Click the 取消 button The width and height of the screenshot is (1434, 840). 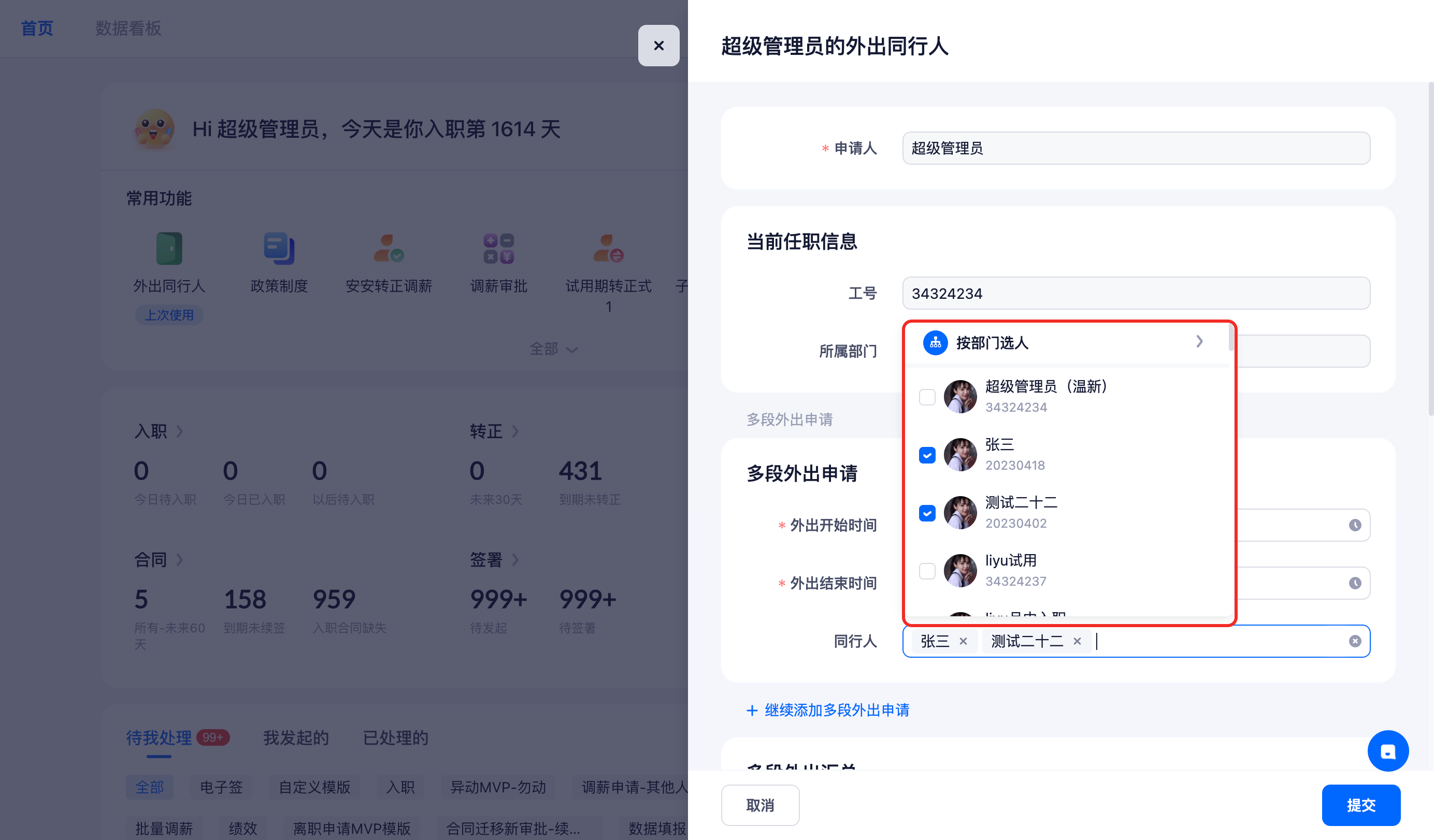coord(759,805)
